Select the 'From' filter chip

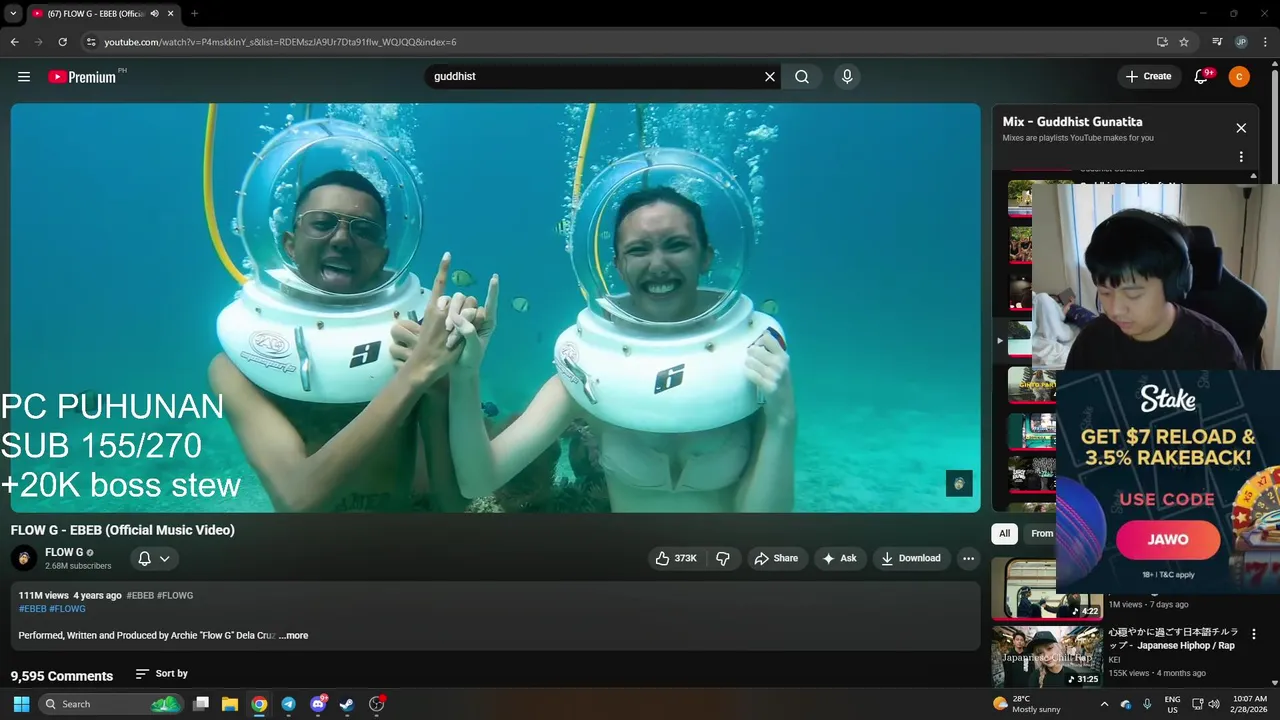pos(1040,533)
